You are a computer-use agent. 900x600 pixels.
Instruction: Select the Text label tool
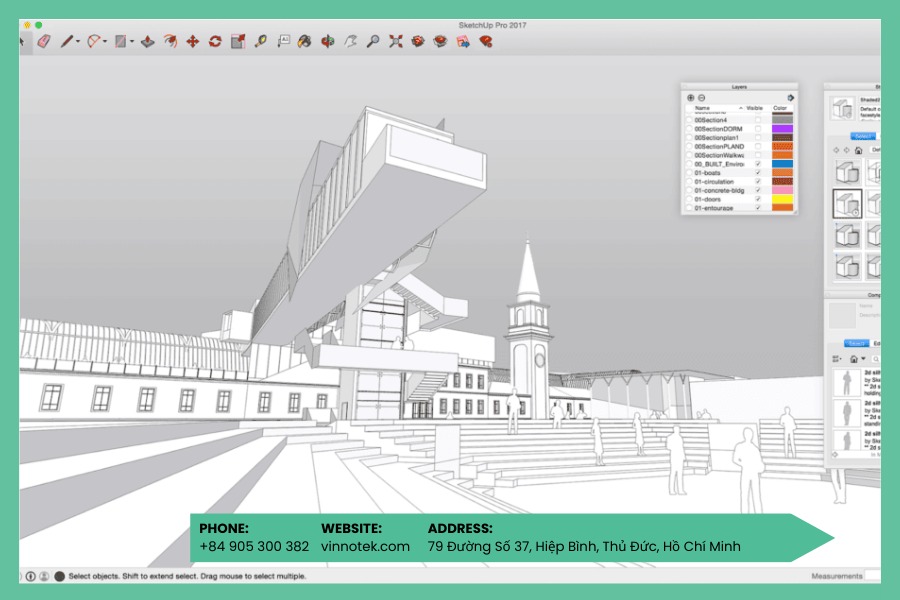[x=283, y=41]
